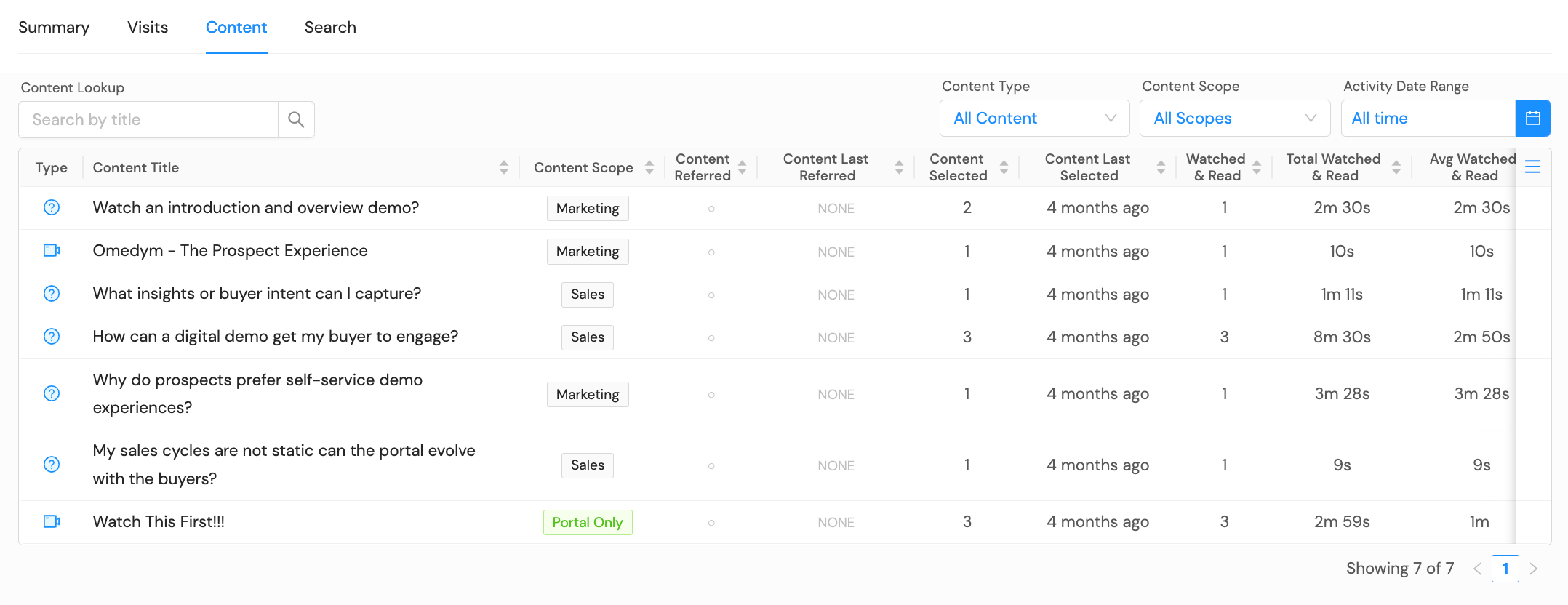The width and height of the screenshot is (1568, 605).
Task: Focus the Search by title field
Action: click(x=148, y=119)
